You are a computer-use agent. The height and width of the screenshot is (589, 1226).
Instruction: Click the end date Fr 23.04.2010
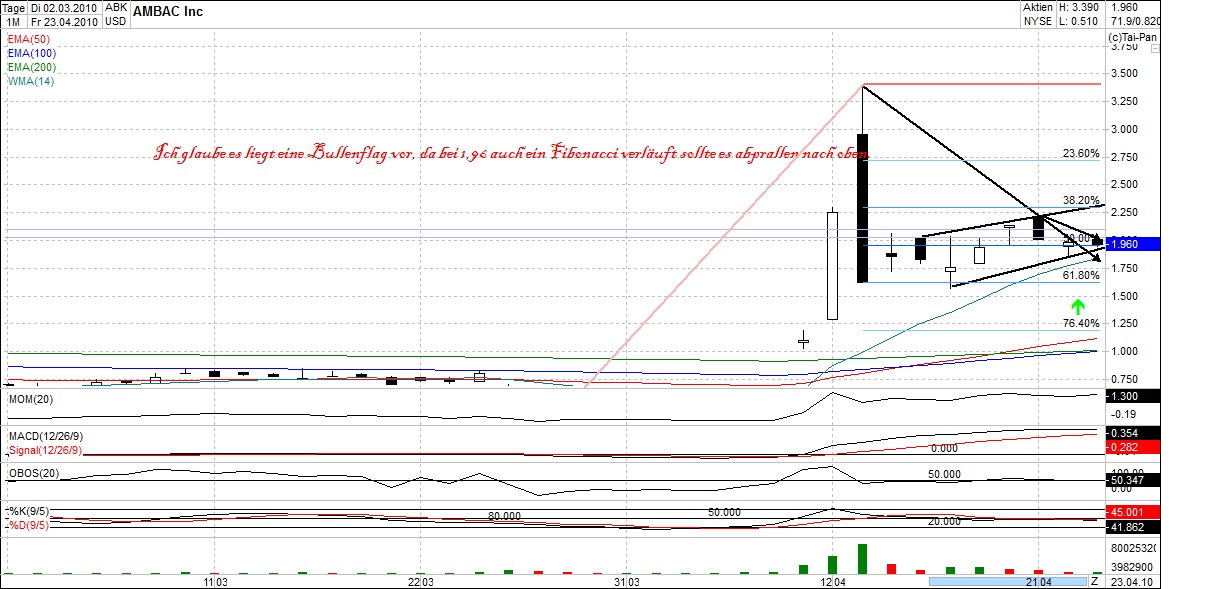[x=65, y=20]
